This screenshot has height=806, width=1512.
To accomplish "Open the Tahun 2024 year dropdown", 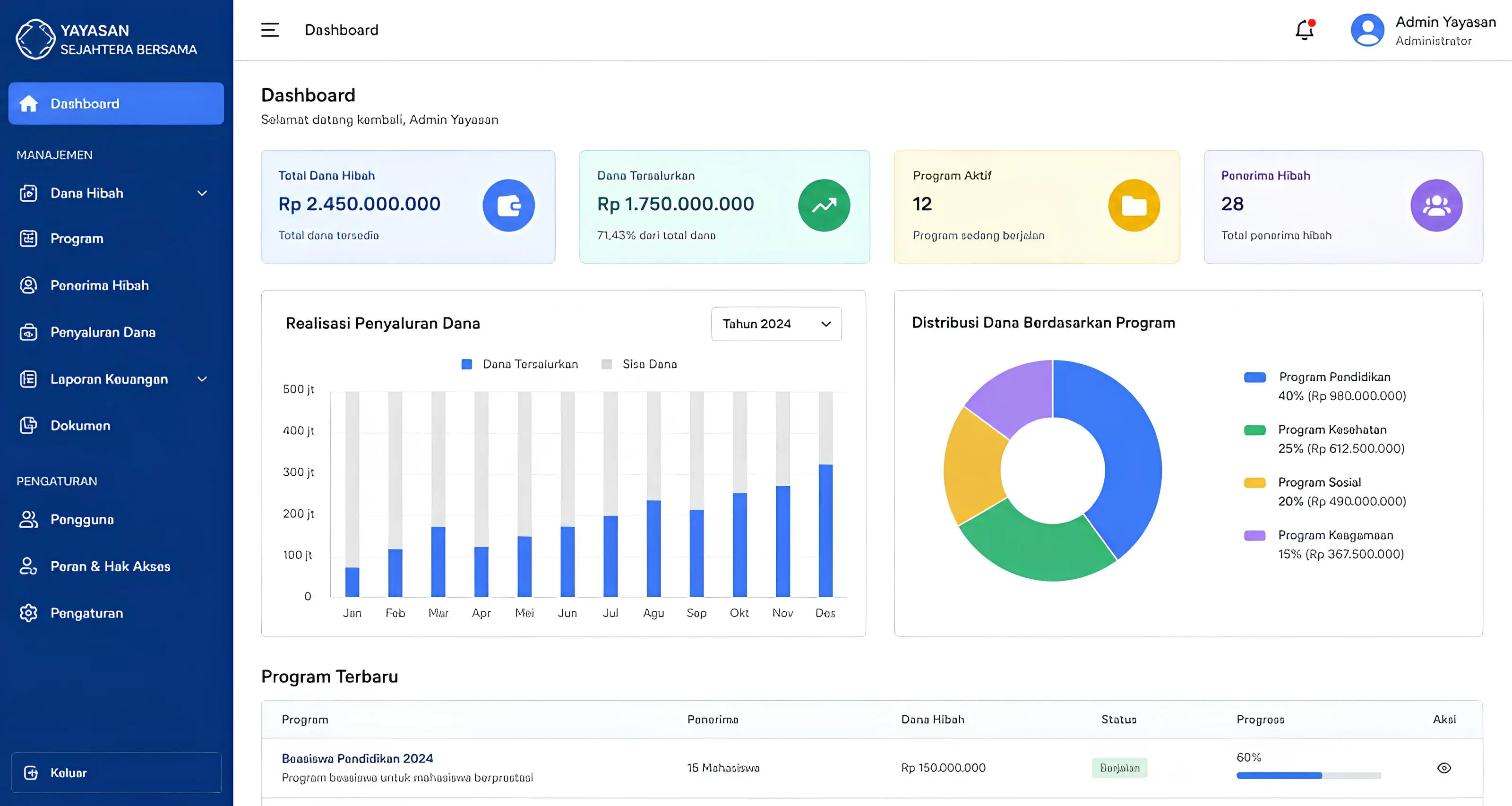I will click(776, 324).
